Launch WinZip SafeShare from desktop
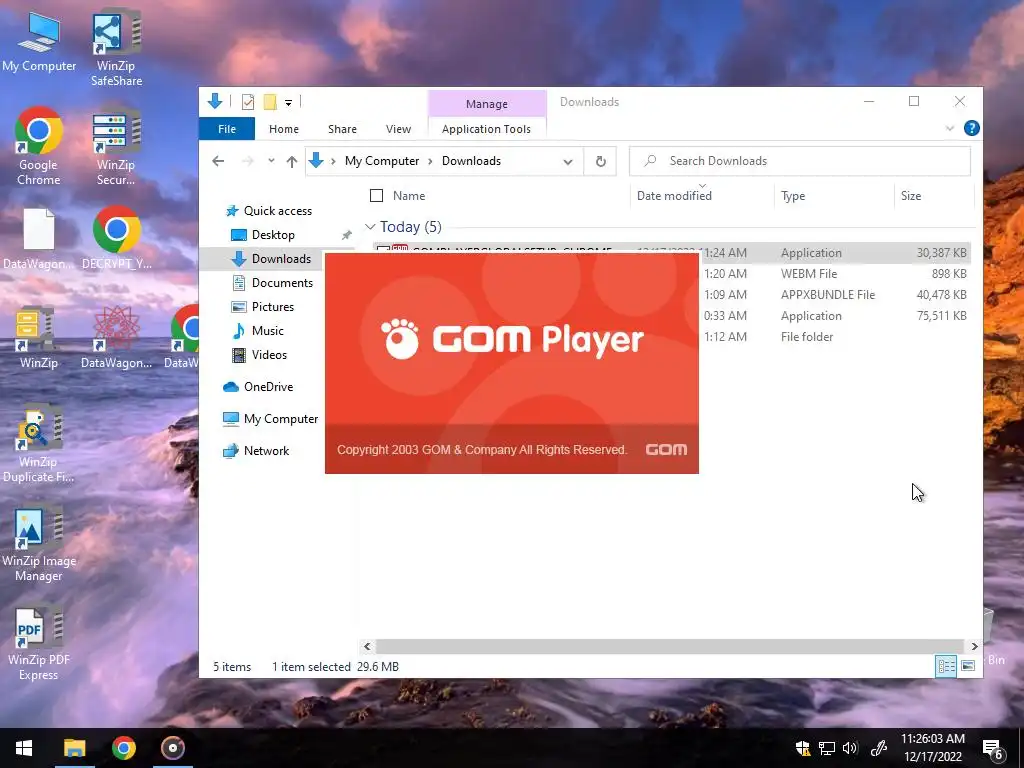The width and height of the screenshot is (1024, 768). pos(116,49)
